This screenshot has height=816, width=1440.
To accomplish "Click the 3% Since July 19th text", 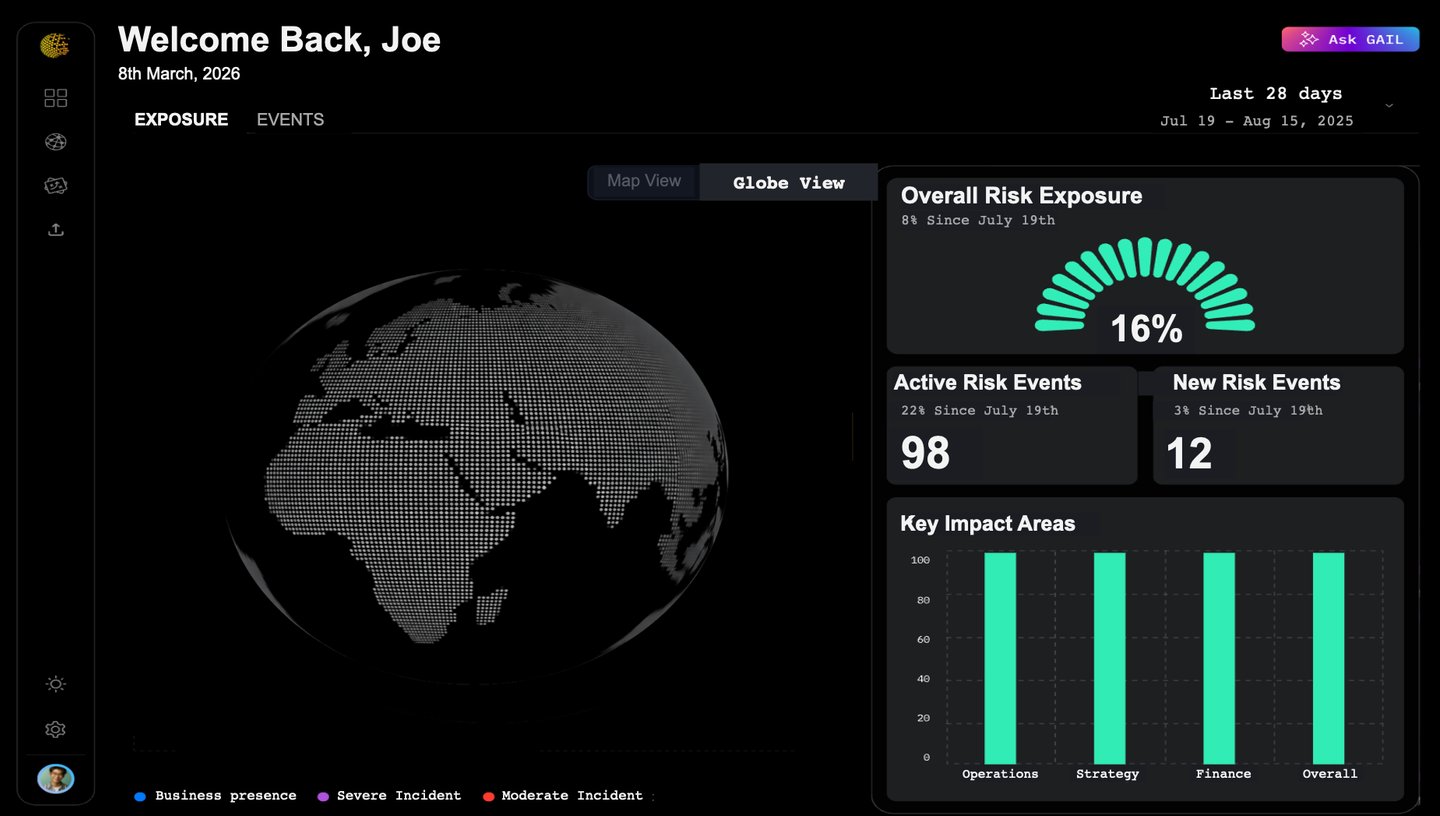I will coord(1248,410).
